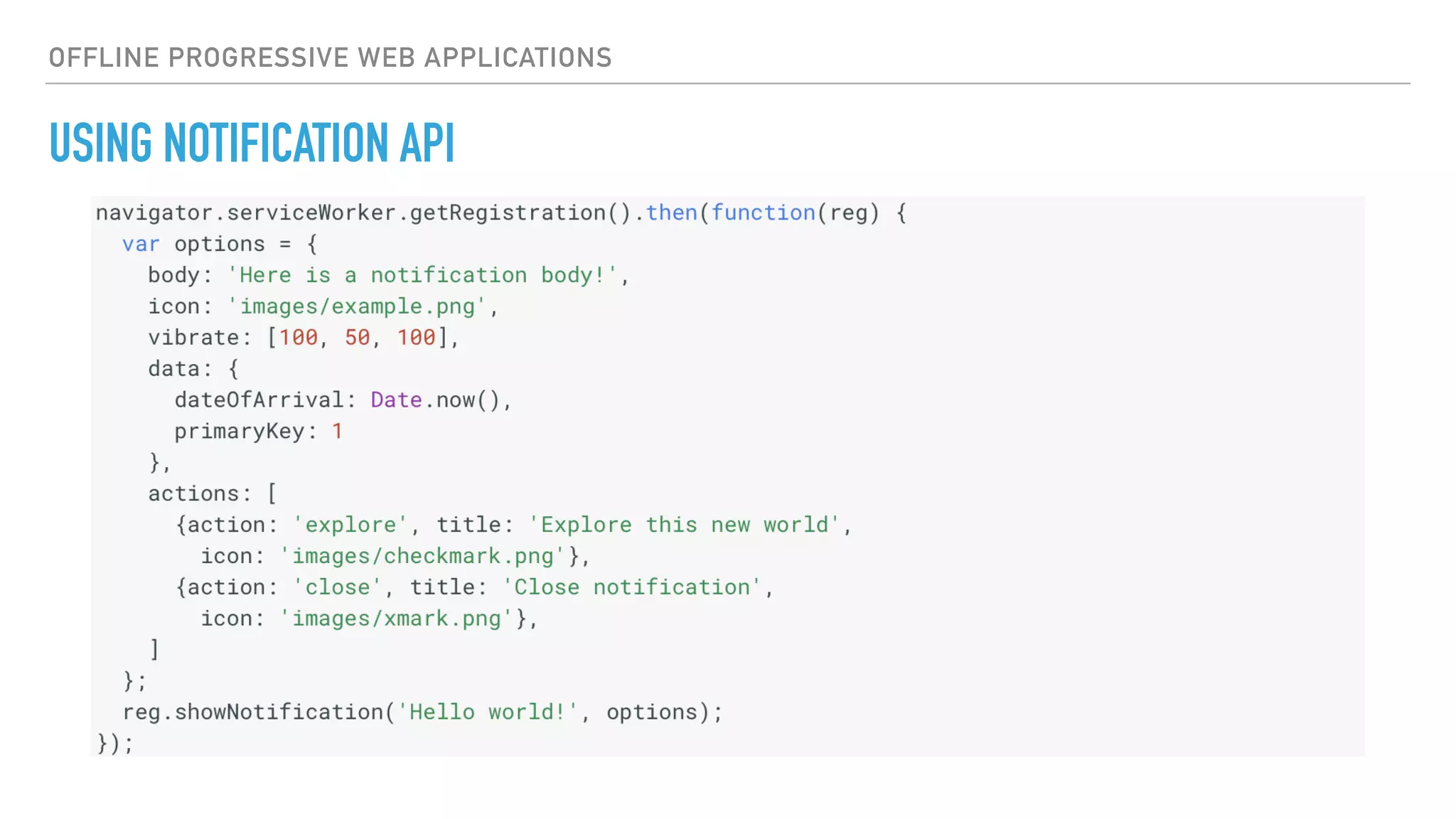
Task: Click the slide title 'Using Notification API'
Action: [x=252, y=143]
